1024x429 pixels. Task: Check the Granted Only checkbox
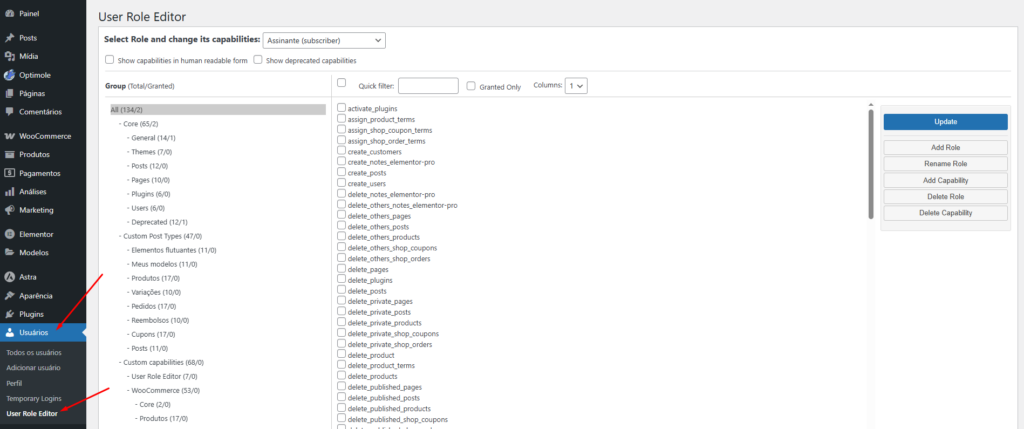pos(471,87)
